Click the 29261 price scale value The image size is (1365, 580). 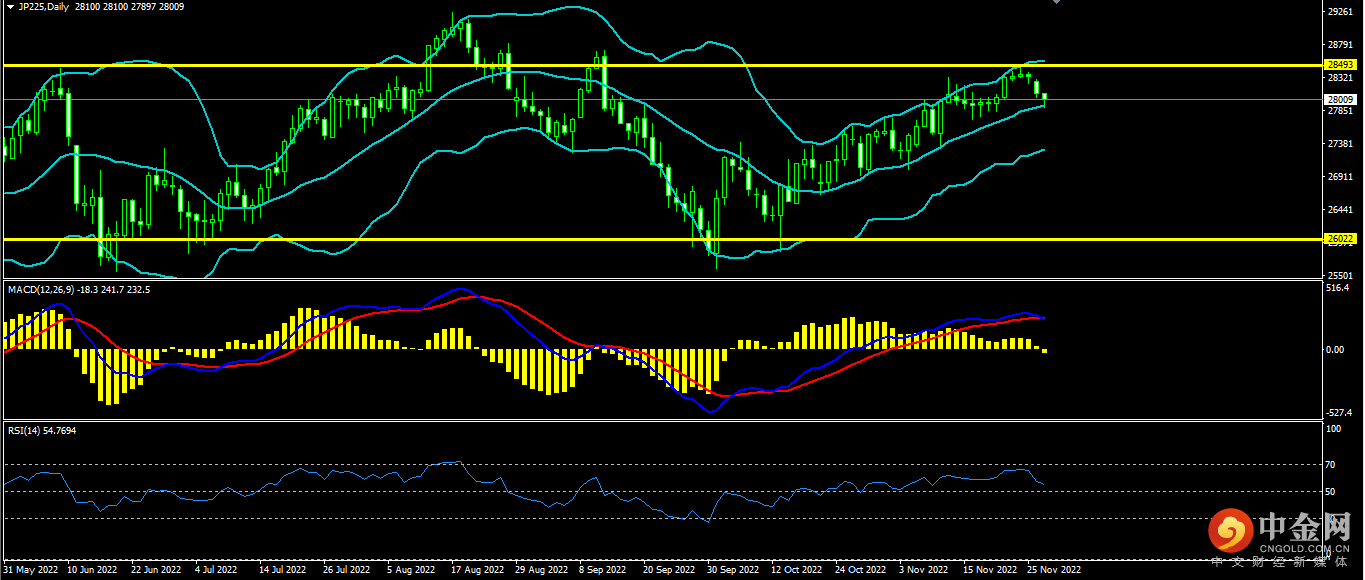click(x=1338, y=12)
